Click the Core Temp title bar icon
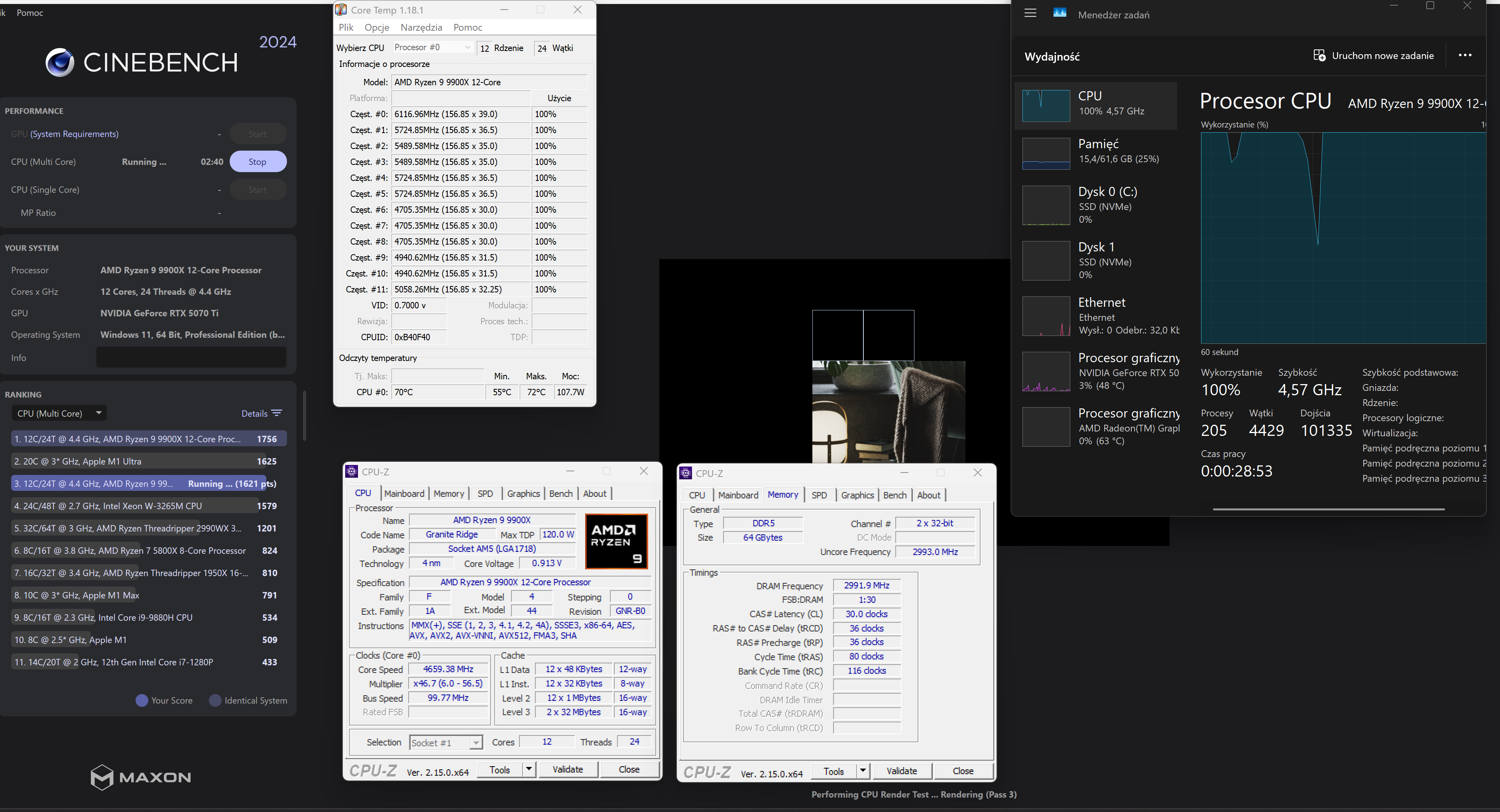The height and width of the screenshot is (812, 1500). click(x=341, y=10)
